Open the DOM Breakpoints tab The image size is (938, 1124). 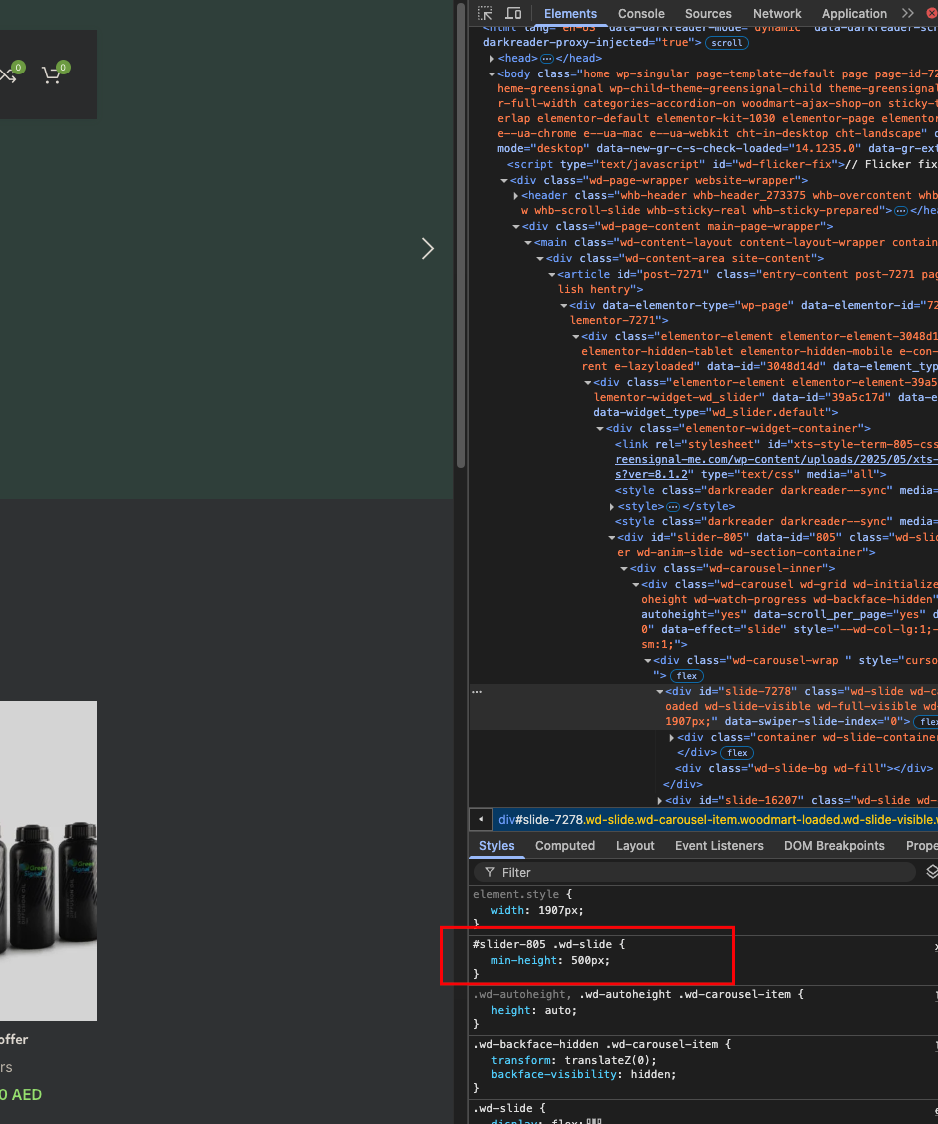(834, 846)
